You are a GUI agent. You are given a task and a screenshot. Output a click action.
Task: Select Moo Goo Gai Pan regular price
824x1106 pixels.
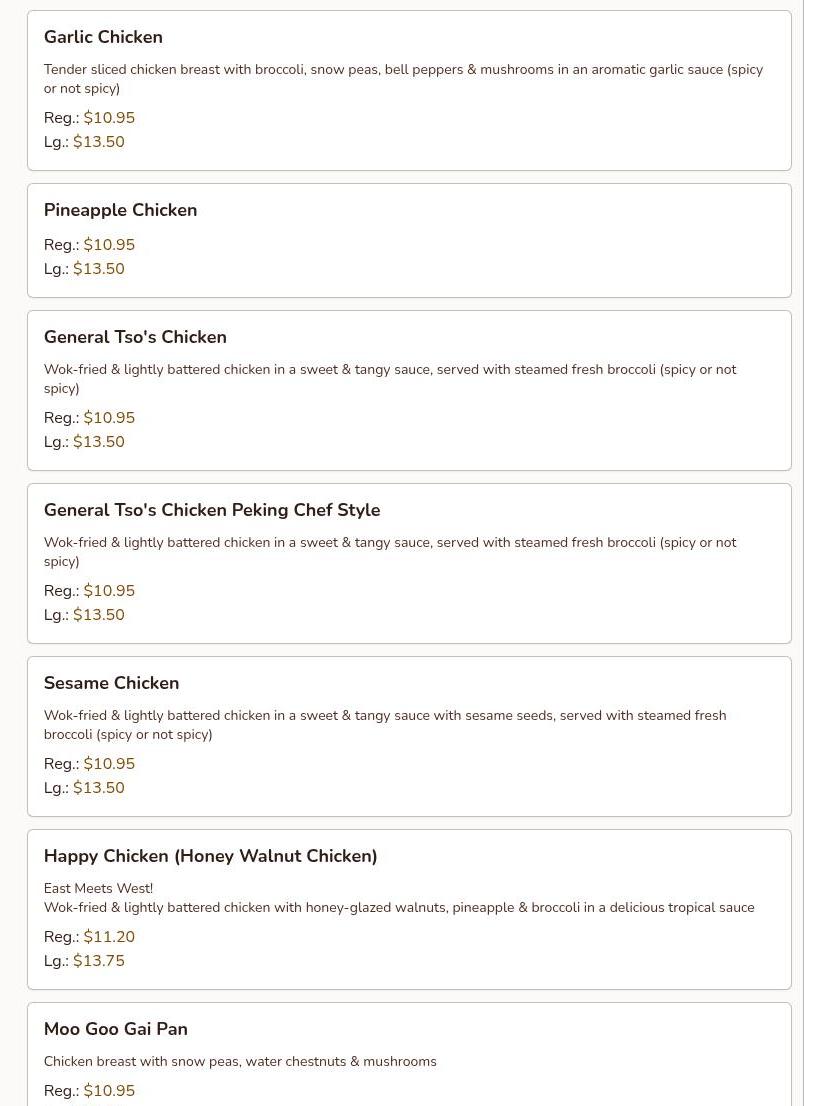point(109,1091)
